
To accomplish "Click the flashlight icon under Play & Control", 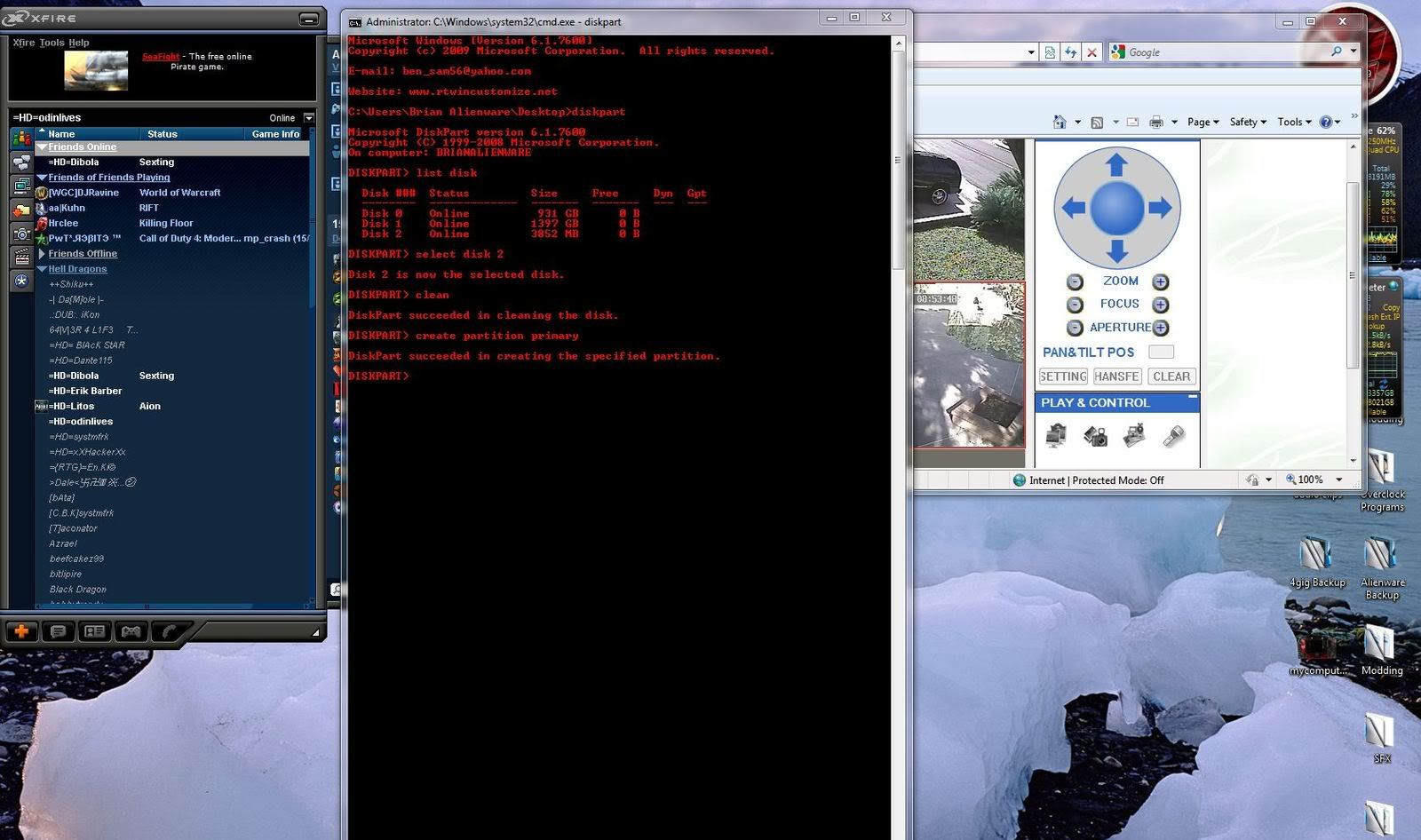I will (1173, 435).
